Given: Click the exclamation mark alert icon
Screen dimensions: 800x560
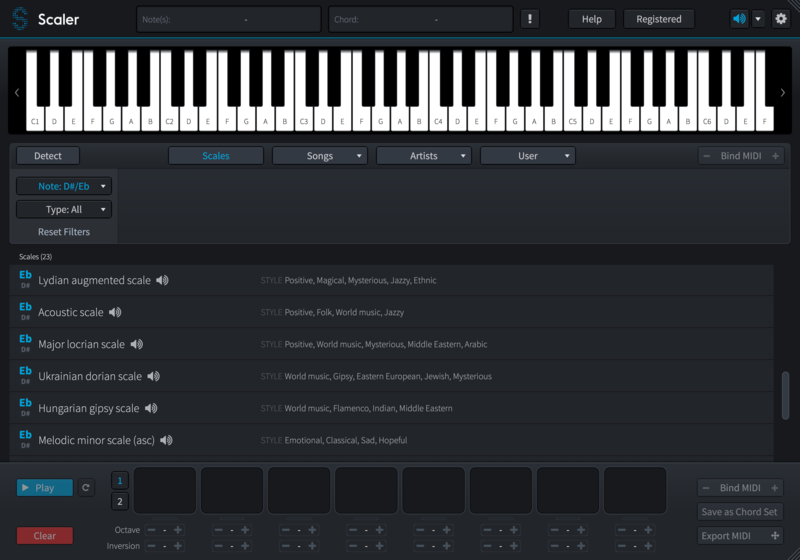Looking at the screenshot, I should point(530,19).
